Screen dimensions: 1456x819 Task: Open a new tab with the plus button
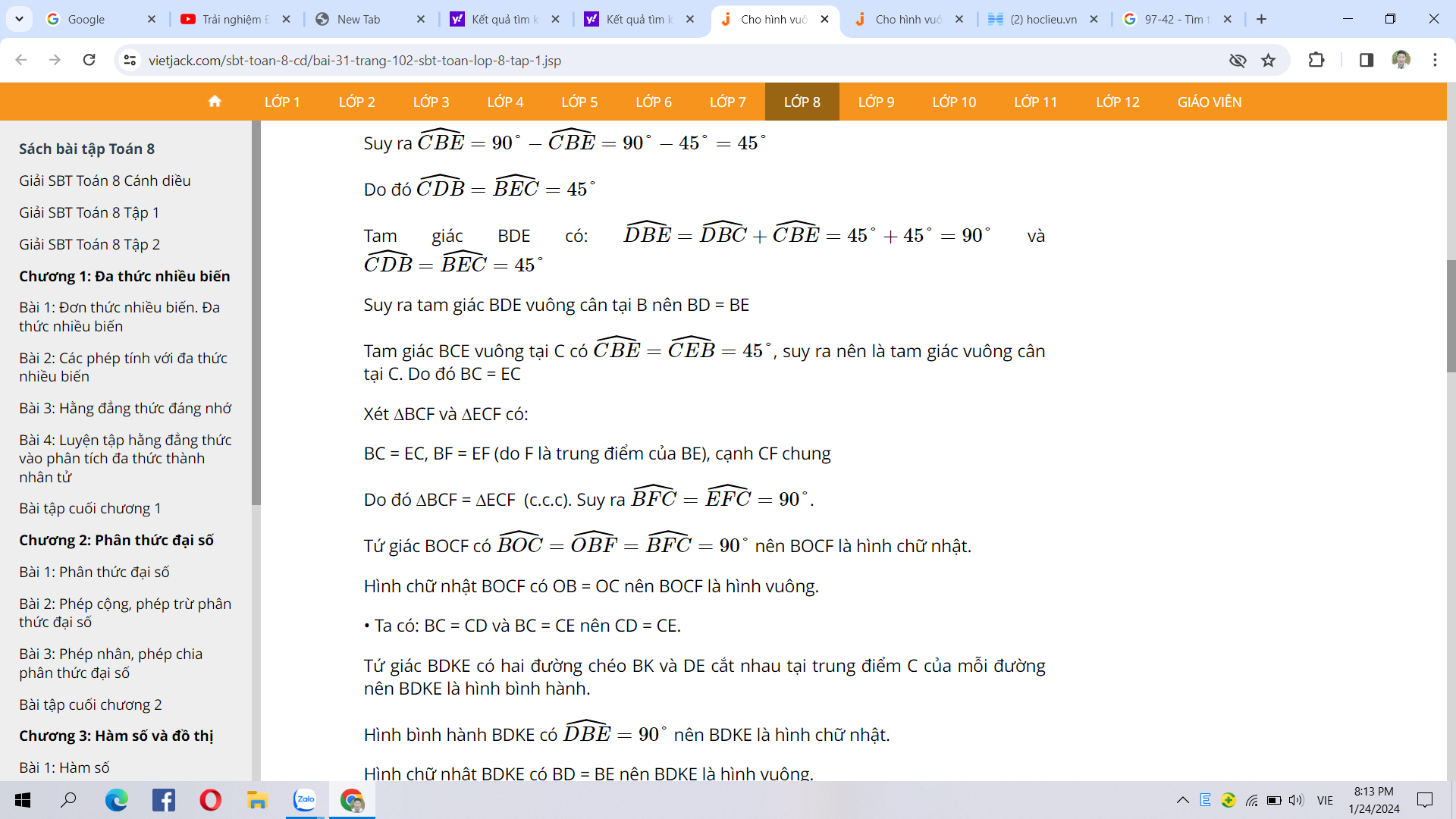[1261, 19]
